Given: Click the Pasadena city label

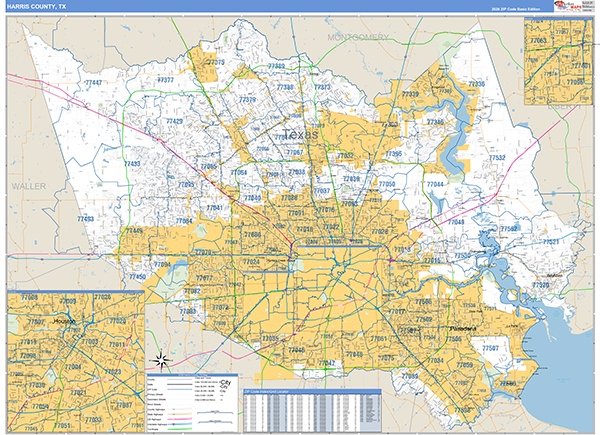Looking at the screenshot, I should tap(463, 329).
